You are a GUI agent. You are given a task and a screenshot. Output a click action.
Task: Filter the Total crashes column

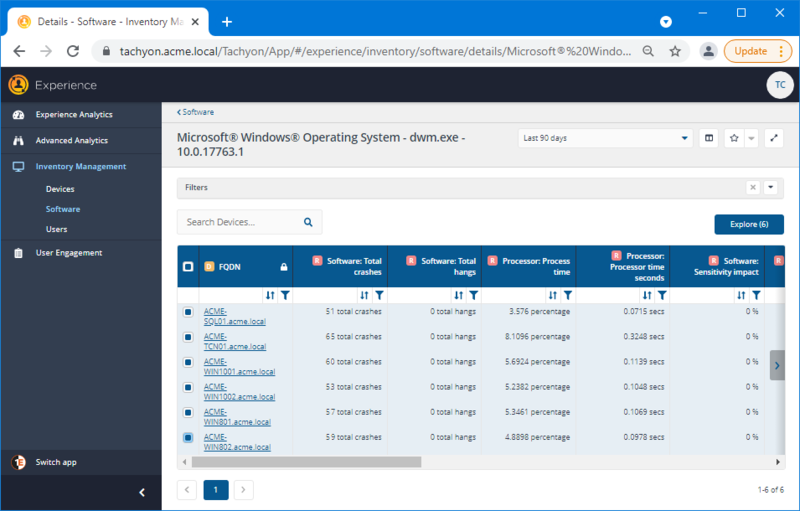point(380,295)
